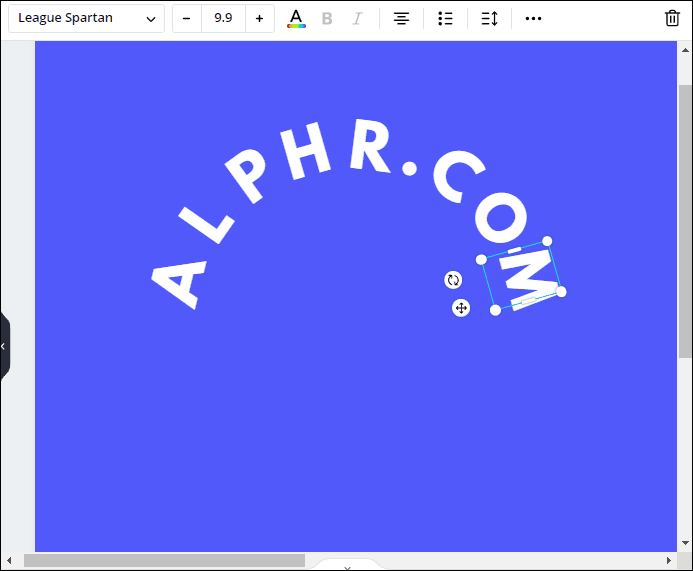This screenshot has height=571, width=693.
Task: Expand the collapsed left side panel
Action: coord(4,346)
